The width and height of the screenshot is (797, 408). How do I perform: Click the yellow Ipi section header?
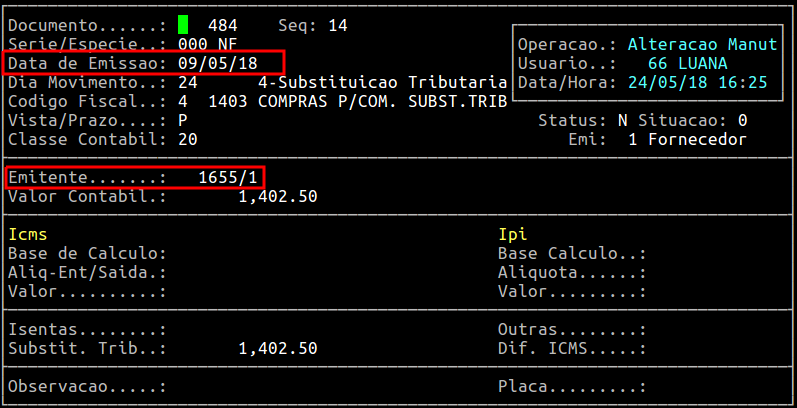click(513, 234)
